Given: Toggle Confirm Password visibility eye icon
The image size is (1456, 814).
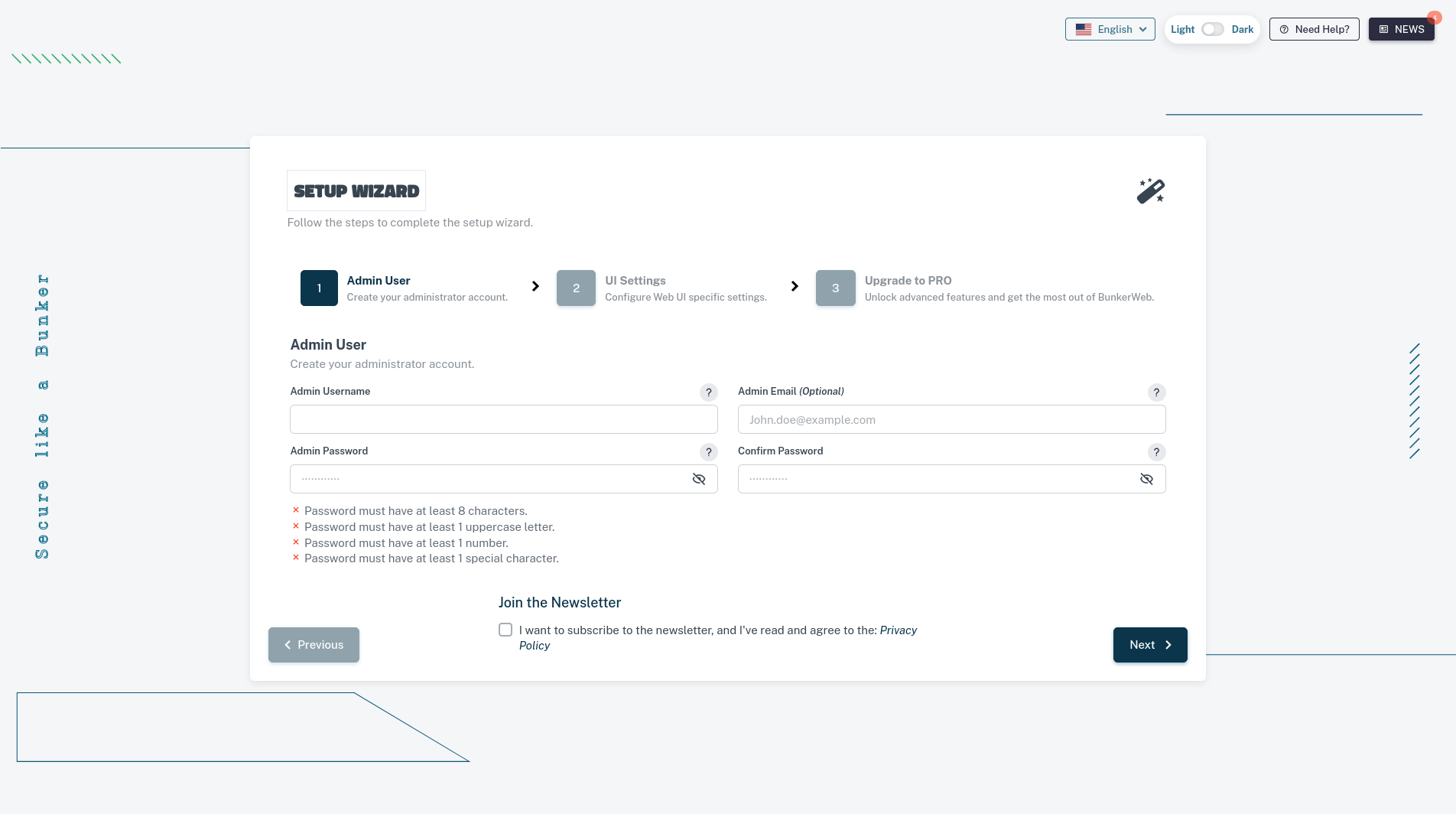Looking at the screenshot, I should pyautogui.click(x=1146, y=479).
